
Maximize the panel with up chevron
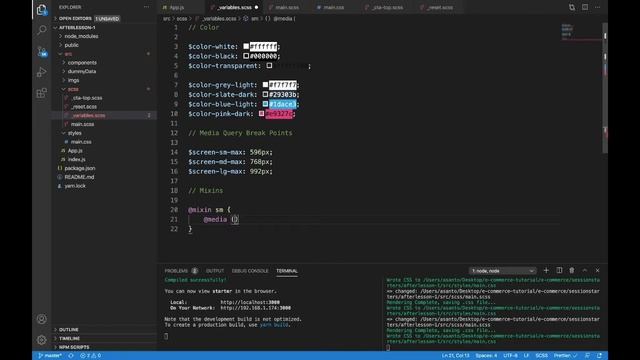tap(584, 270)
